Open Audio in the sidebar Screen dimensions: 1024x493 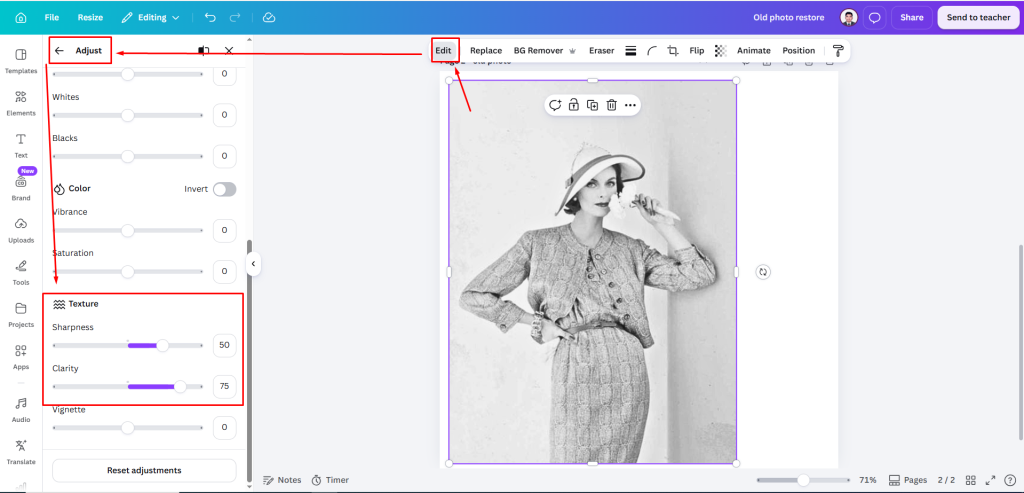[21, 410]
